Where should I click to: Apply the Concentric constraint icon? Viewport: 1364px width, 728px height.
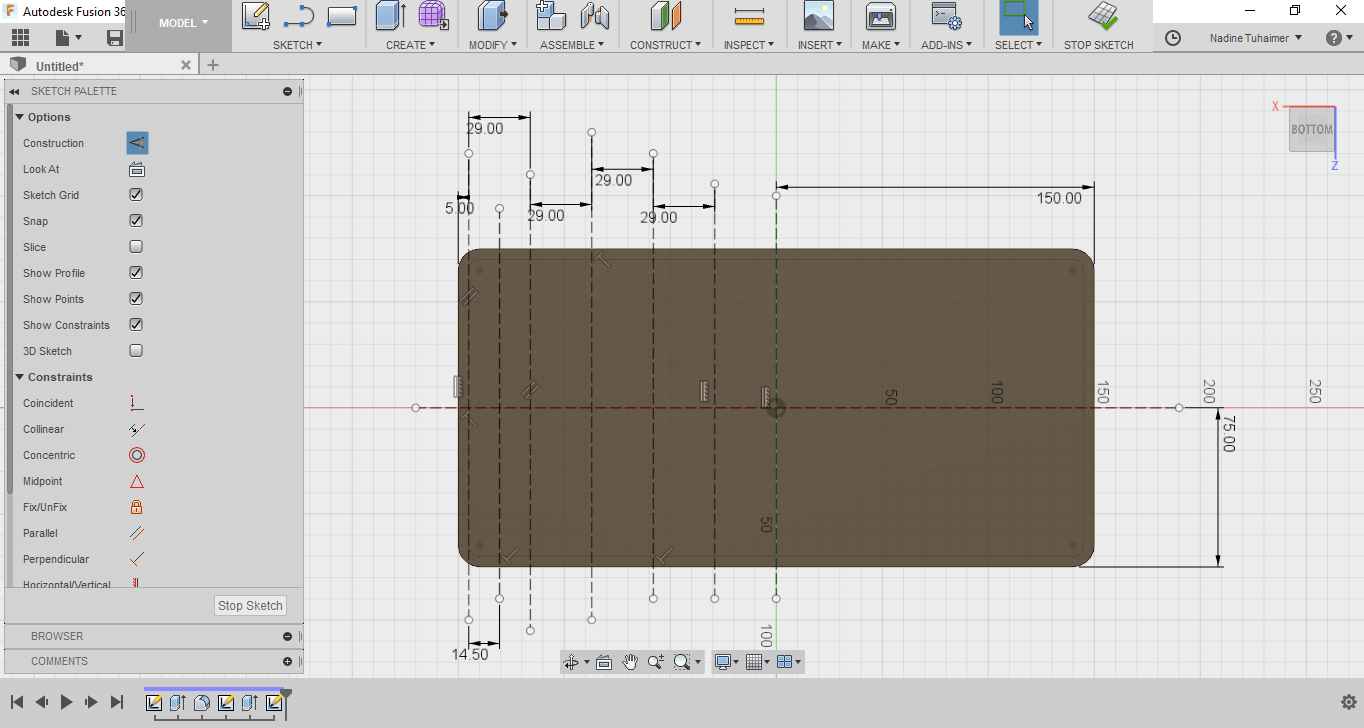click(x=137, y=455)
